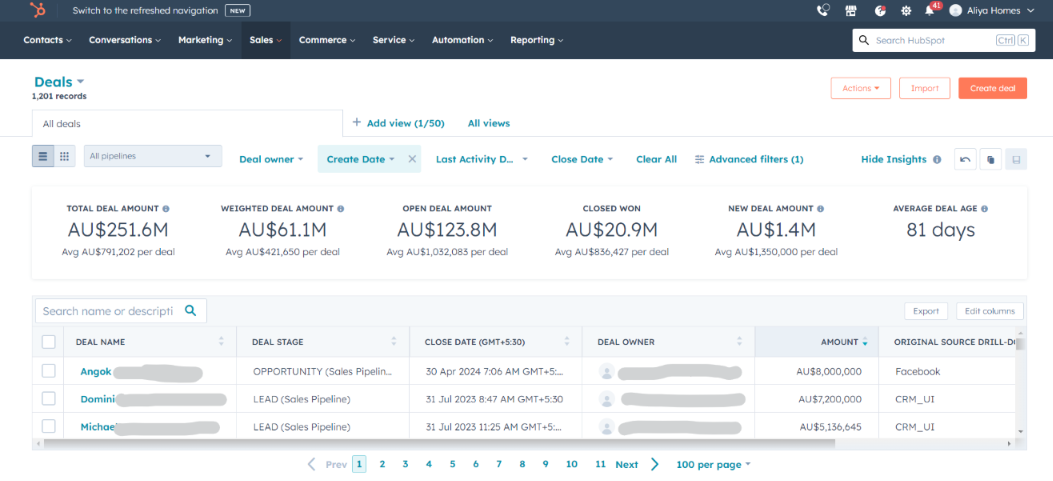This screenshot has width=1053, height=481.
Task: Click Add view (1/50) link
Action: (x=398, y=123)
